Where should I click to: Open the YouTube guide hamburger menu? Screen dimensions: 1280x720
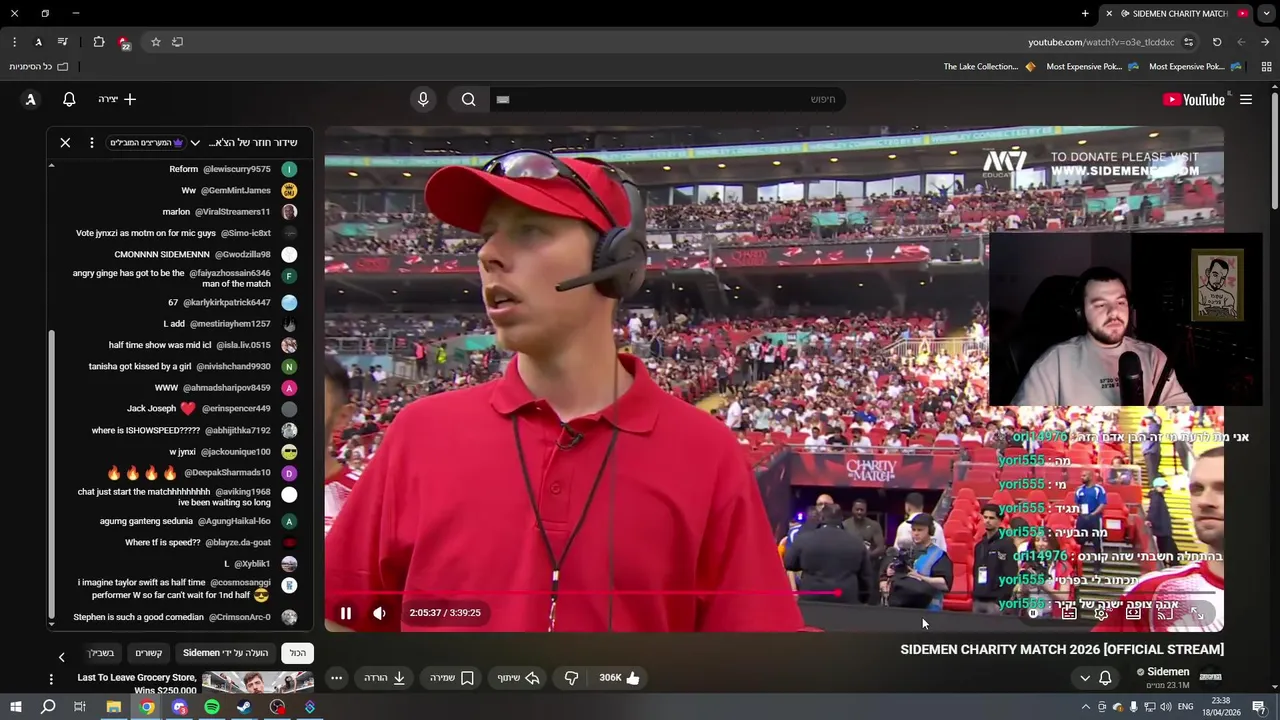pyautogui.click(x=1246, y=100)
